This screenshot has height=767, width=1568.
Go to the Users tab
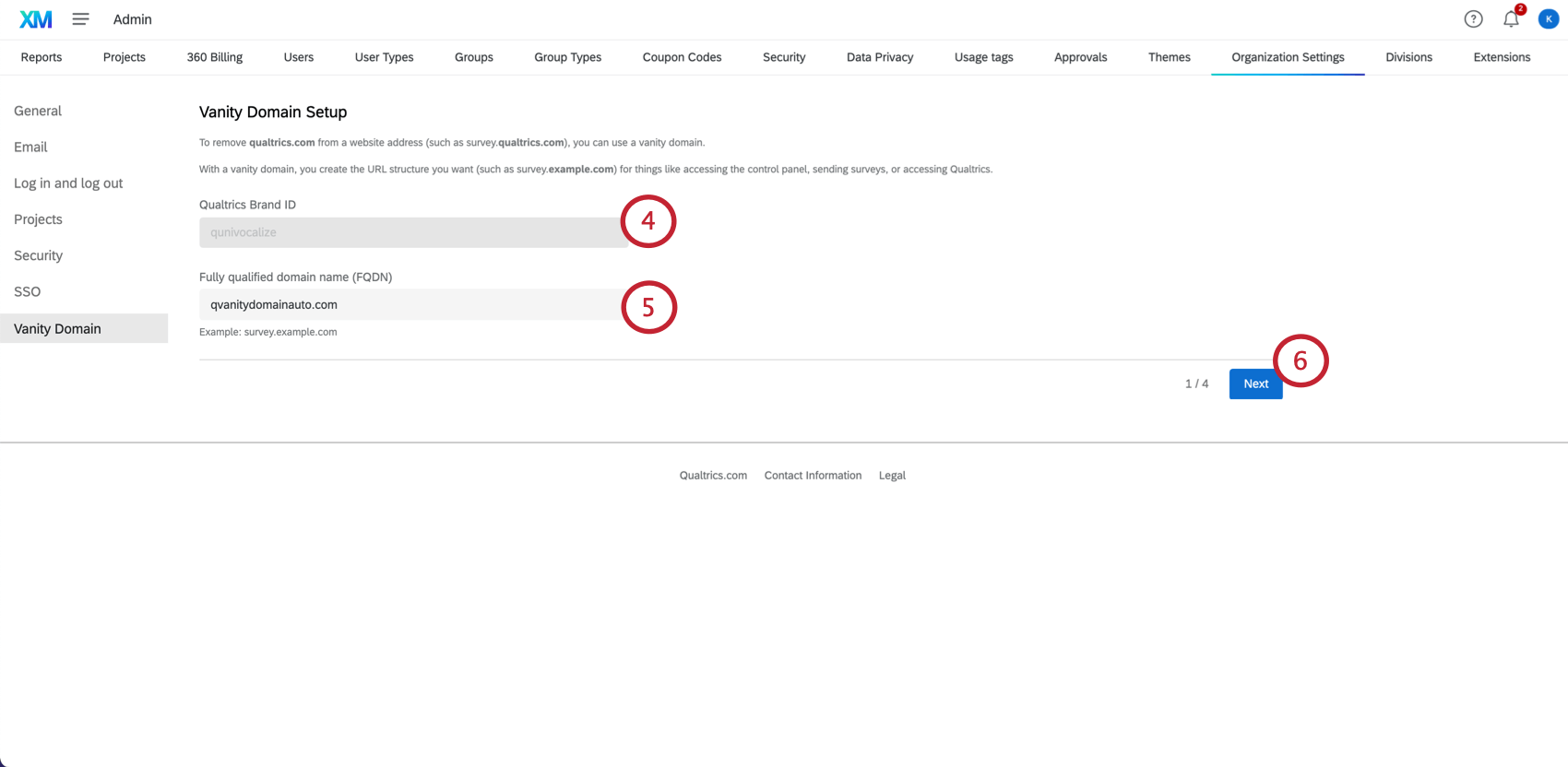pyautogui.click(x=299, y=57)
